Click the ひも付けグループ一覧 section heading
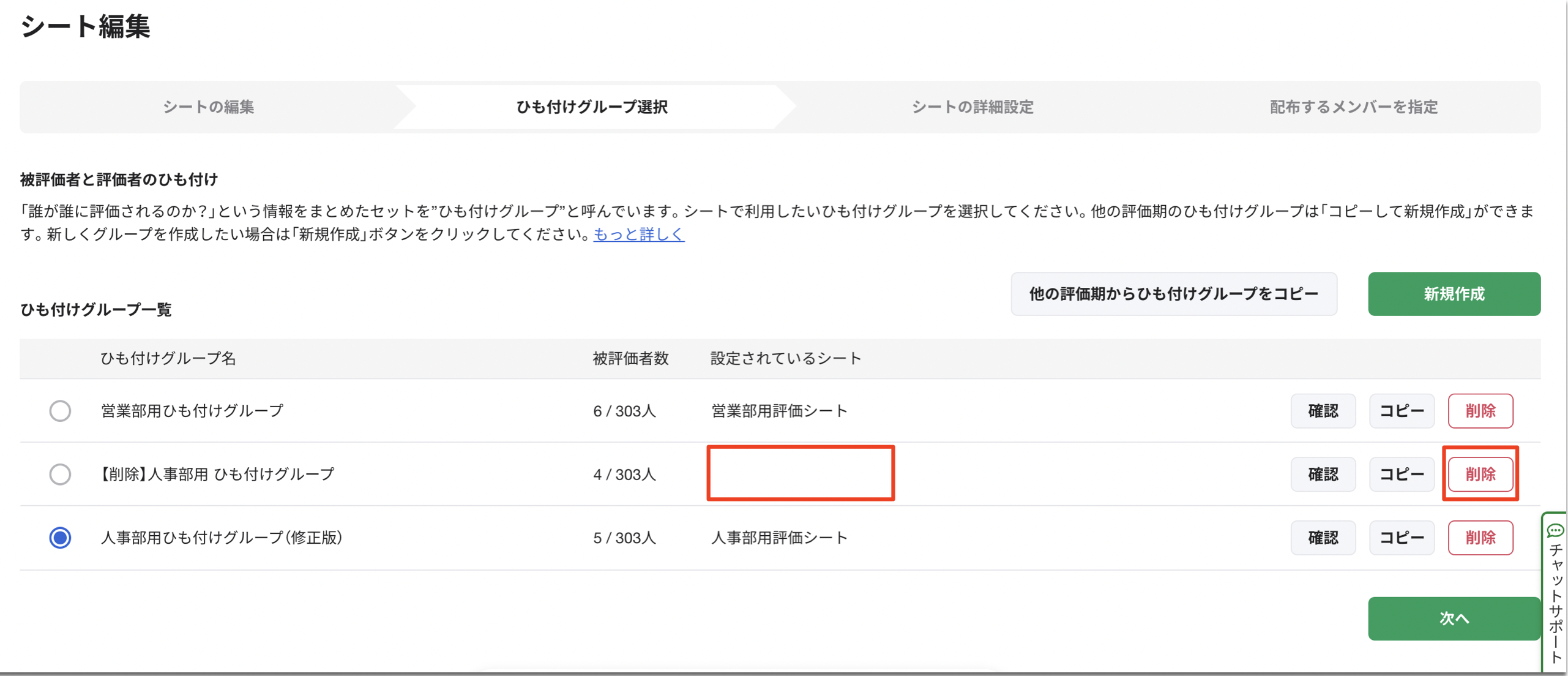 (96, 310)
